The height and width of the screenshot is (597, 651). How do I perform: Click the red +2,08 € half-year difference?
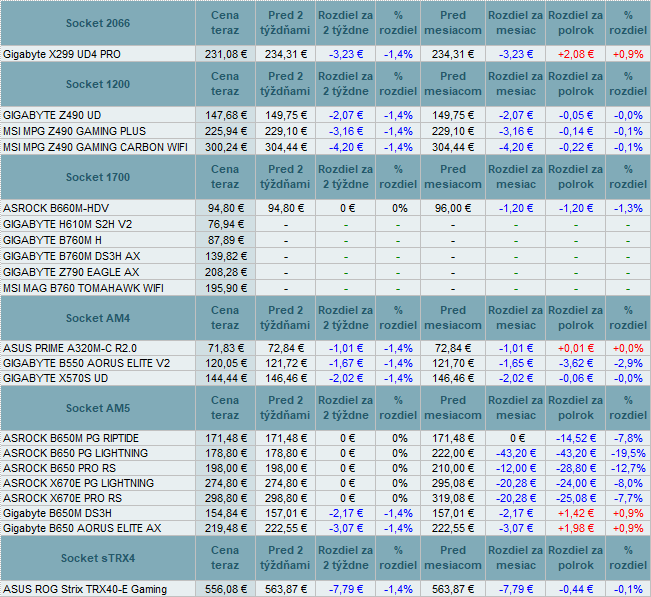575,54
